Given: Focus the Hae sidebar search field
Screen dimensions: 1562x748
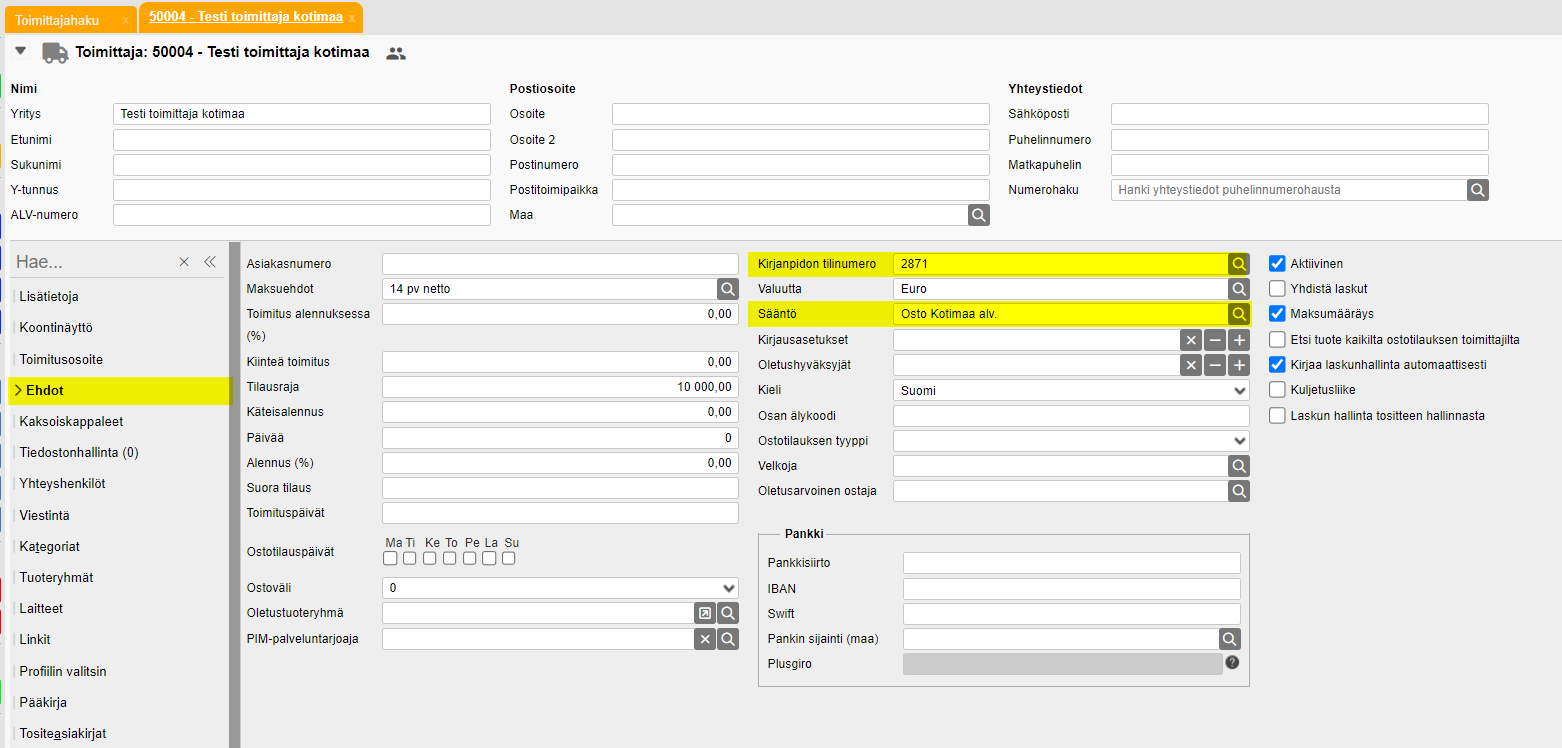Looking at the screenshot, I should [x=92, y=262].
